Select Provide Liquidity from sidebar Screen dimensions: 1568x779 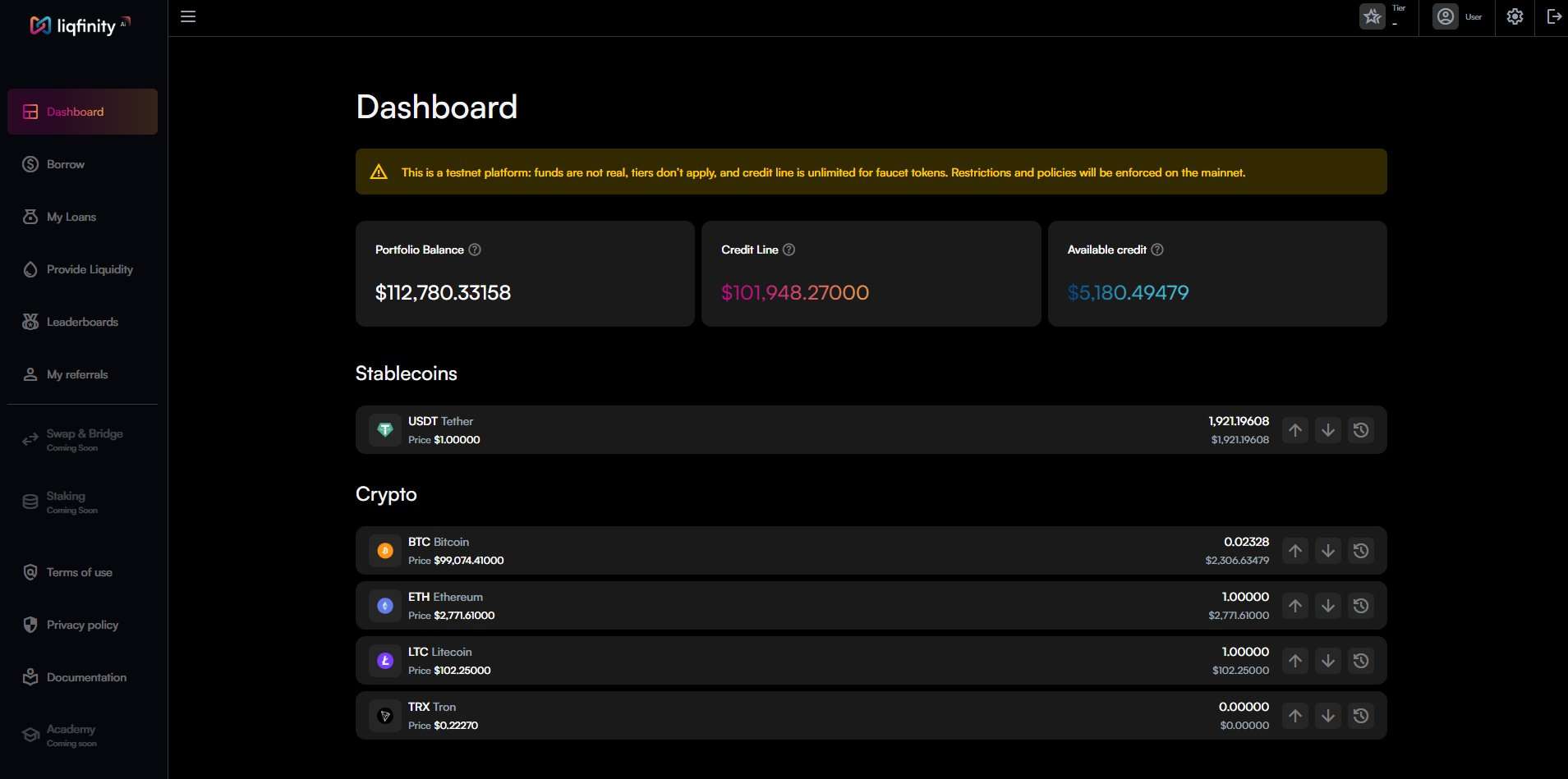(90, 269)
